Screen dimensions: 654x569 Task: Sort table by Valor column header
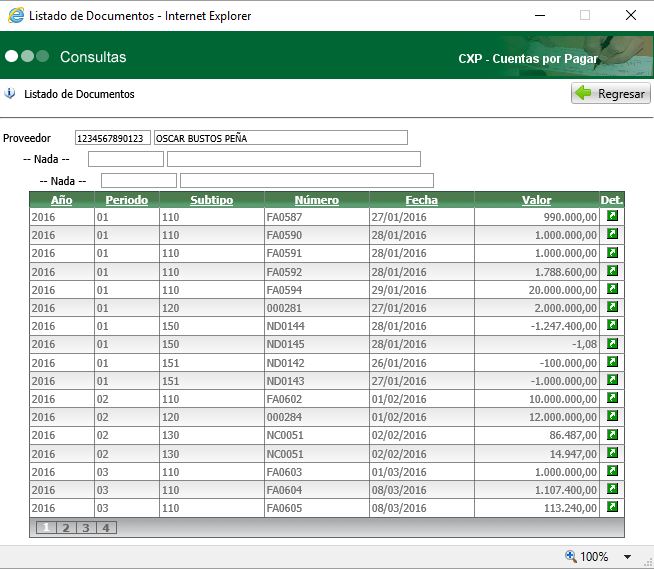tap(536, 200)
